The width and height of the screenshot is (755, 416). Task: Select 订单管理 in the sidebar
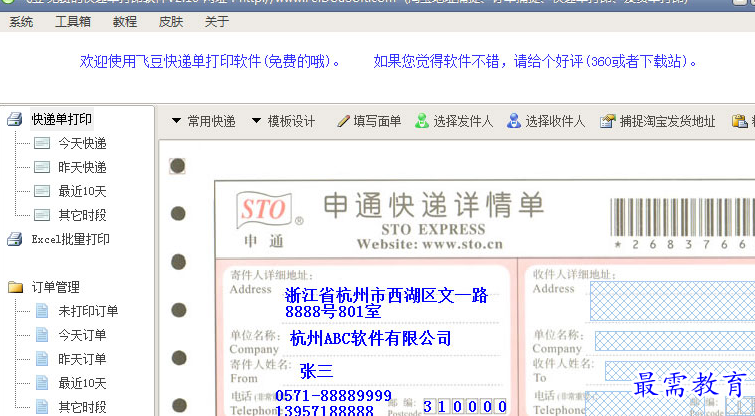(56, 287)
